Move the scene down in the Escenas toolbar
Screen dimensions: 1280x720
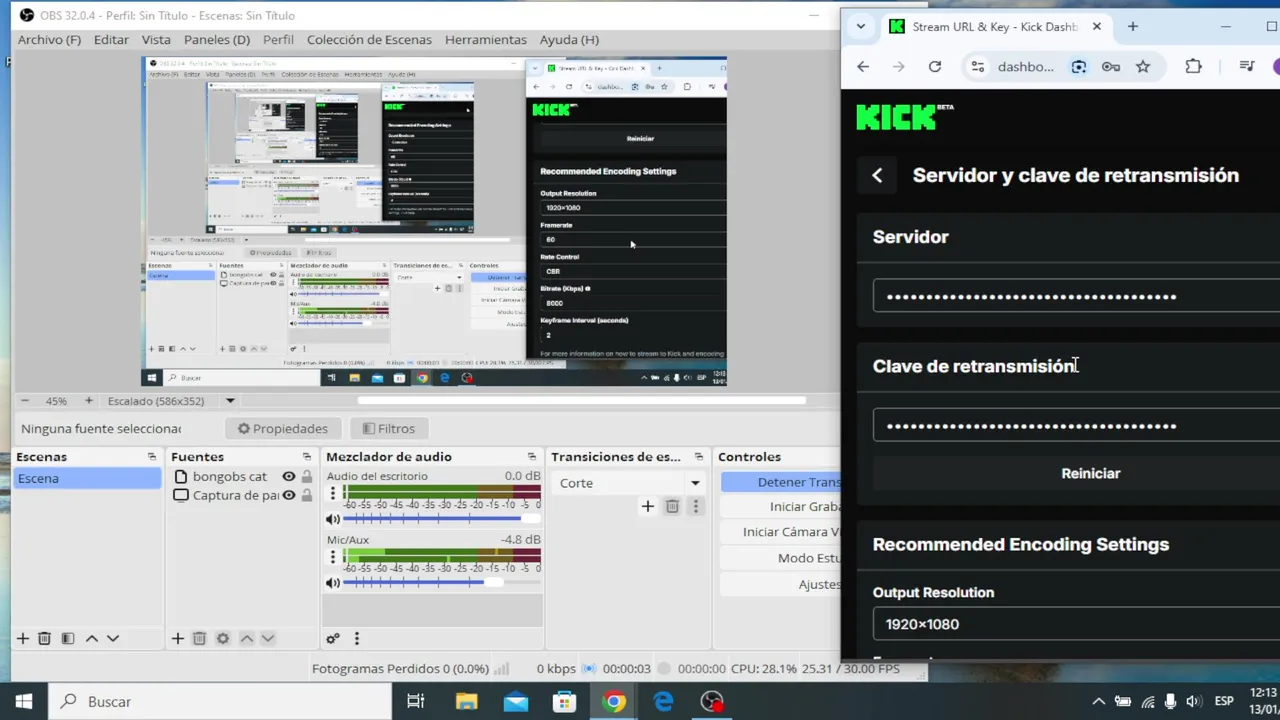[113, 638]
